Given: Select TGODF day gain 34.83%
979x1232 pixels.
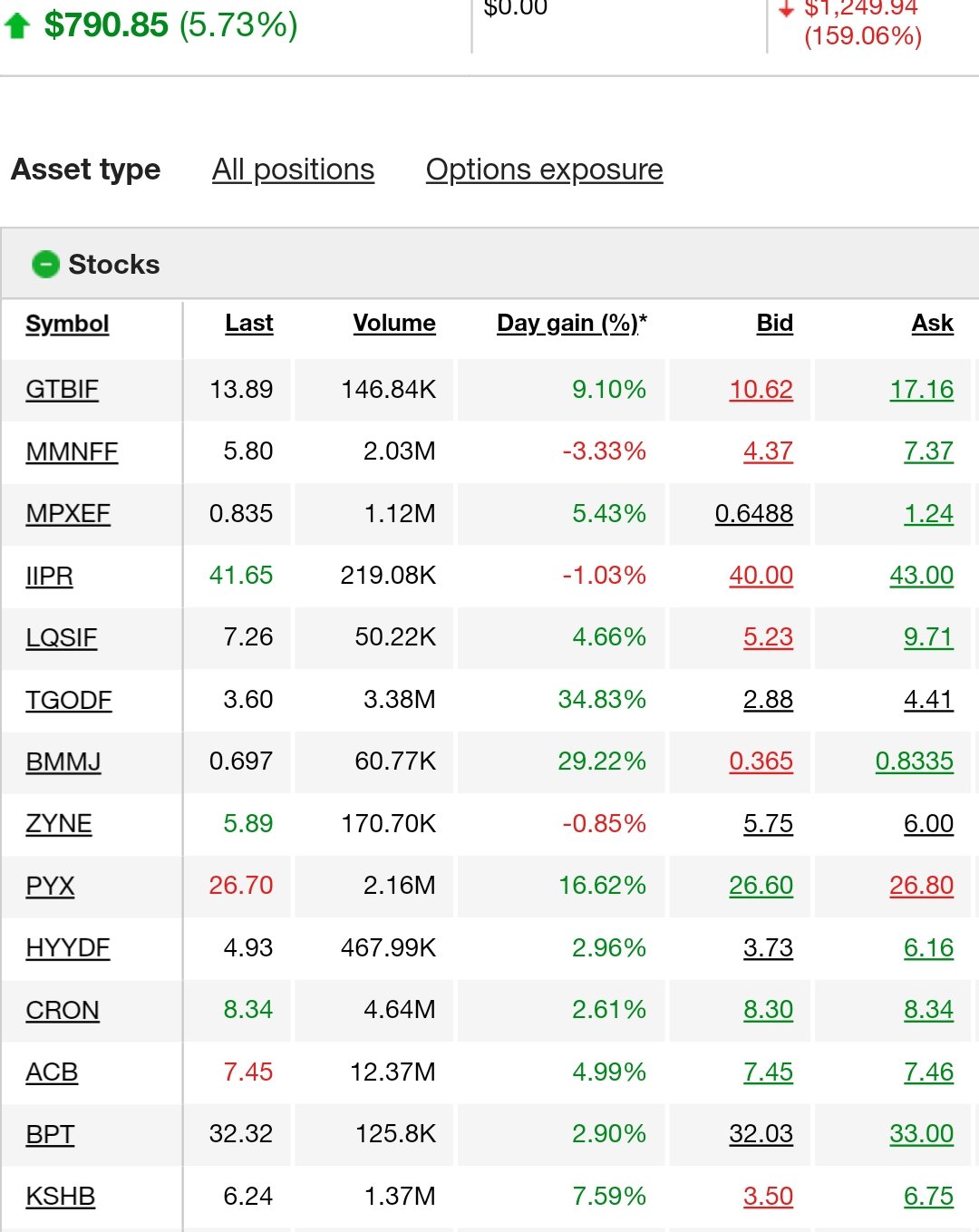Looking at the screenshot, I should tap(602, 699).
